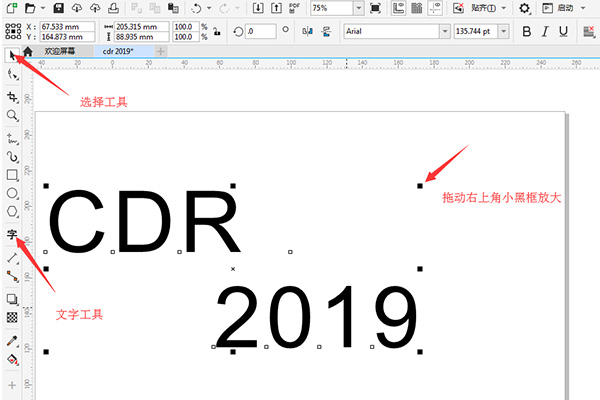Publish to PDF icon

[x=294, y=8]
